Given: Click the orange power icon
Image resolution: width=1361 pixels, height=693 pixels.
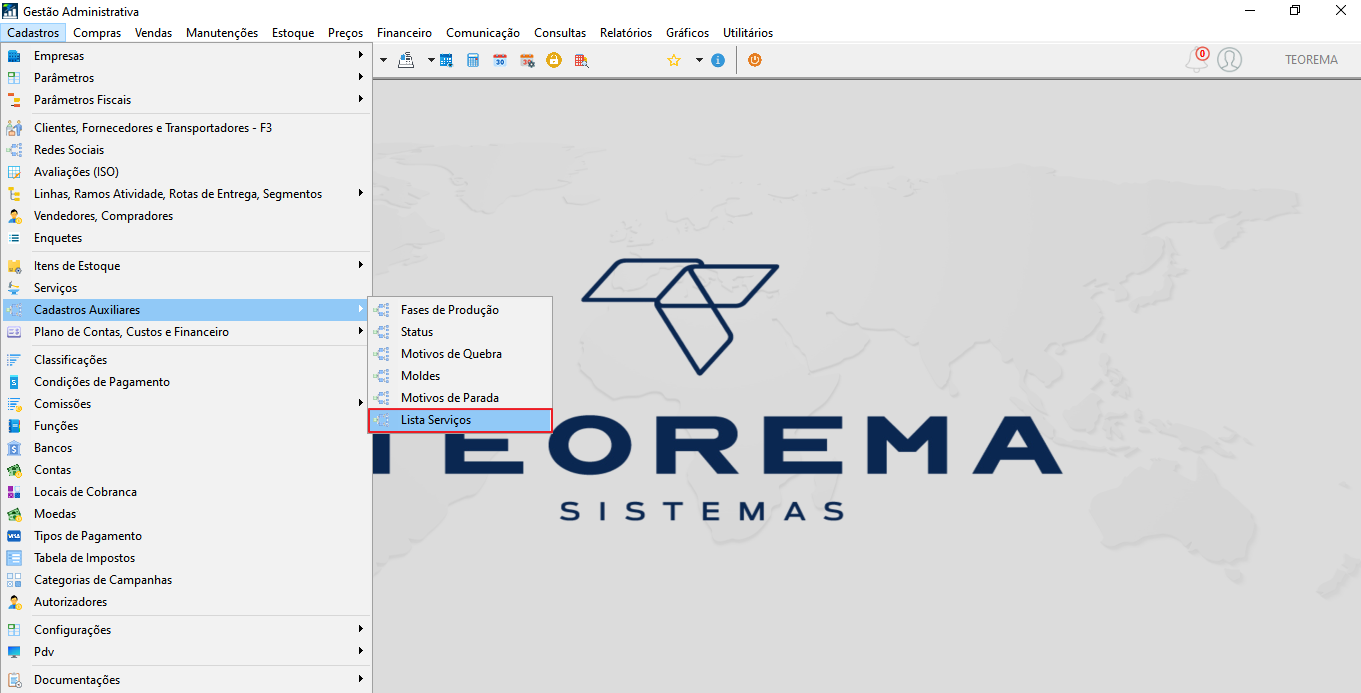Looking at the screenshot, I should click(x=755, y=60).
